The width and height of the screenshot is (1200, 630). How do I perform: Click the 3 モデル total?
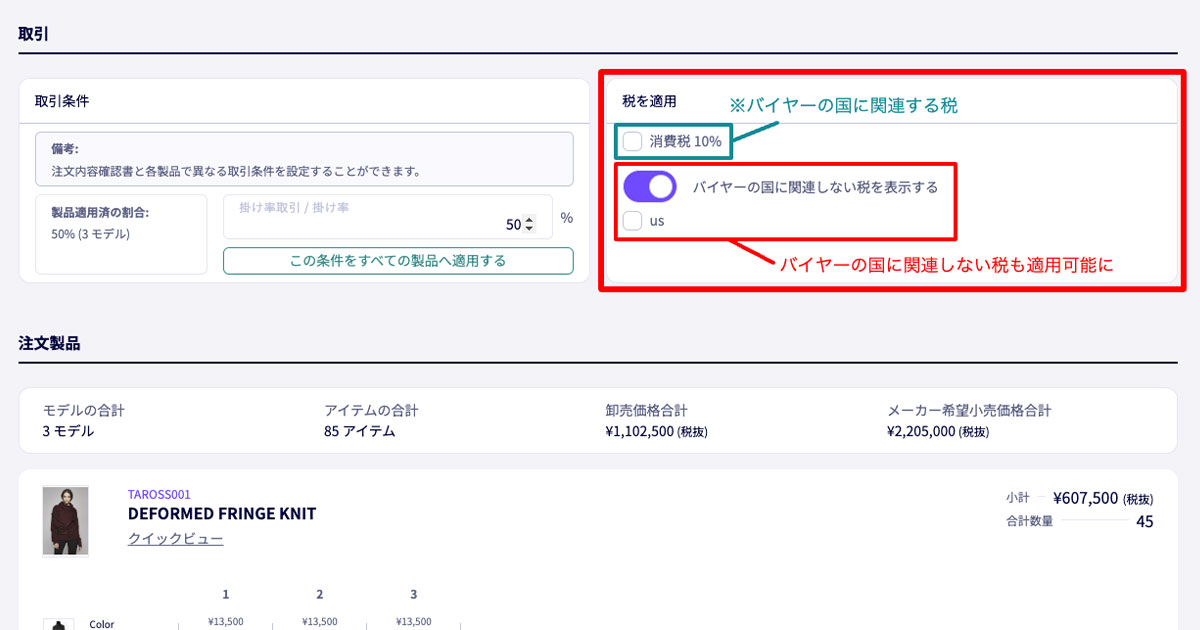pyautogui.click(x=68, y=432)
